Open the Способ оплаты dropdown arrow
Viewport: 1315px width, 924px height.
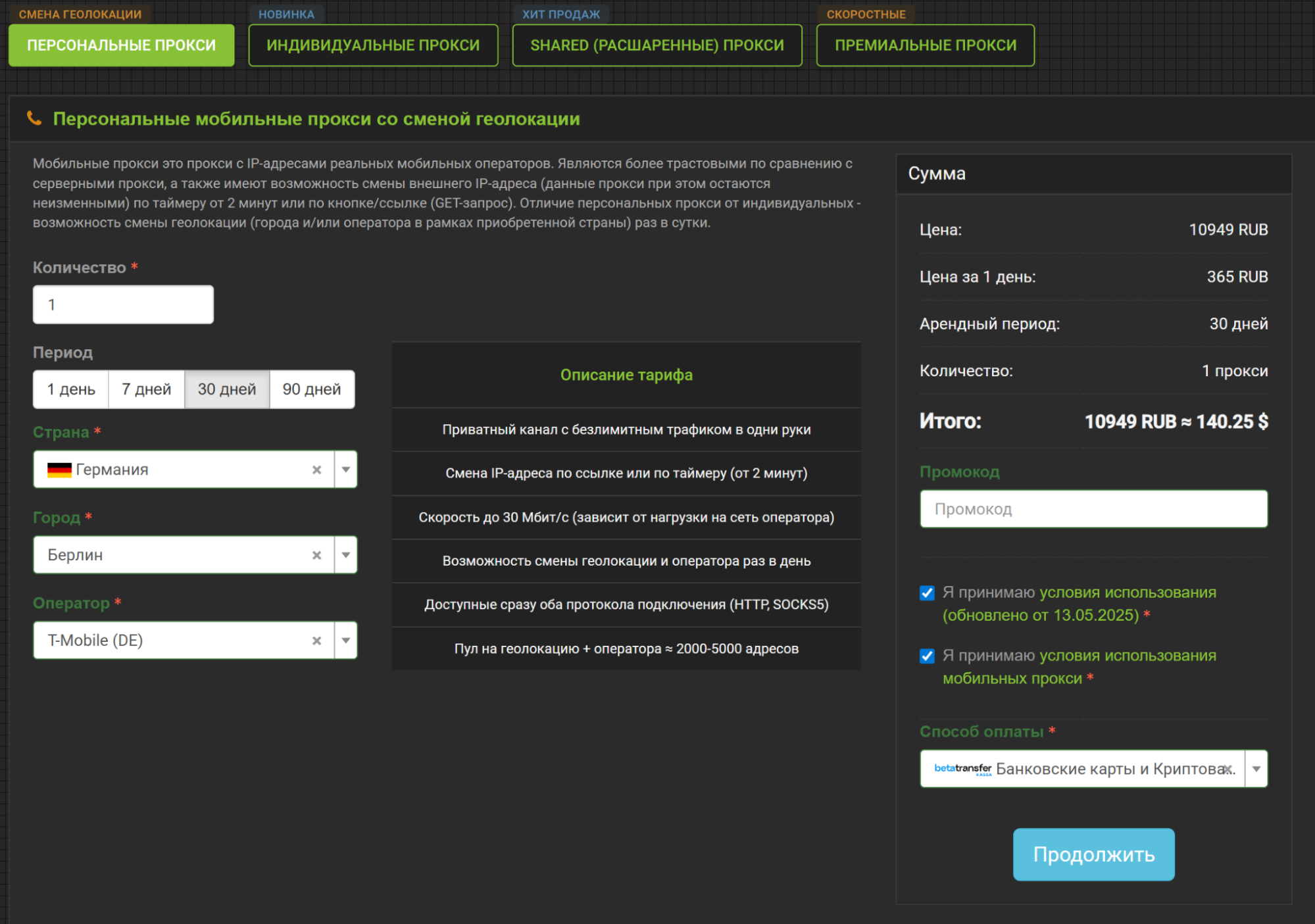[1256, 769]
